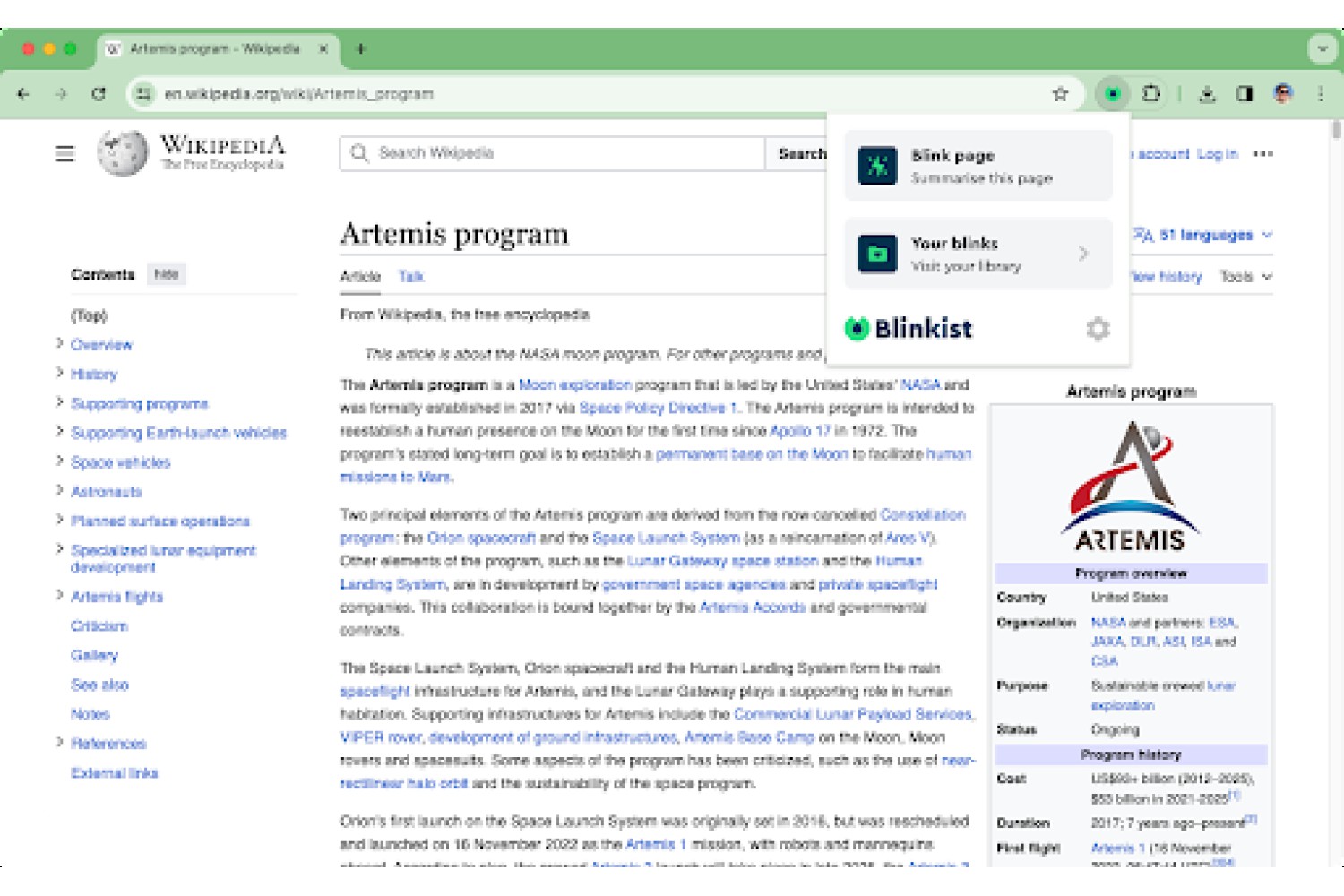Open the downloads icon in Chrome toolbar
The image size is (1344, 896).
pyautogui.click(x=1208, y=93)
